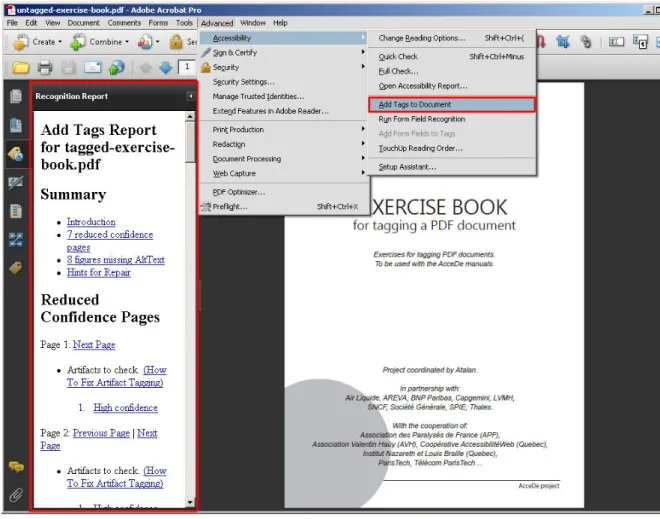The width and height of the screenshot is (660, 519).
Task: Select TouchUp Reading Order entry
Action: pos(452,148)
